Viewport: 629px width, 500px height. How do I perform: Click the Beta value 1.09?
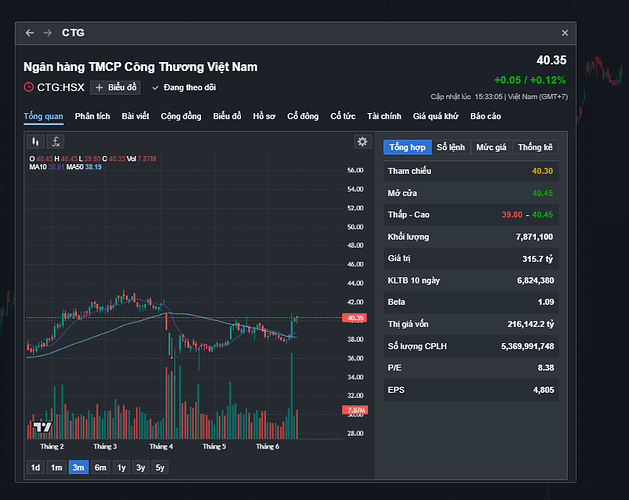tap(546, 302)
